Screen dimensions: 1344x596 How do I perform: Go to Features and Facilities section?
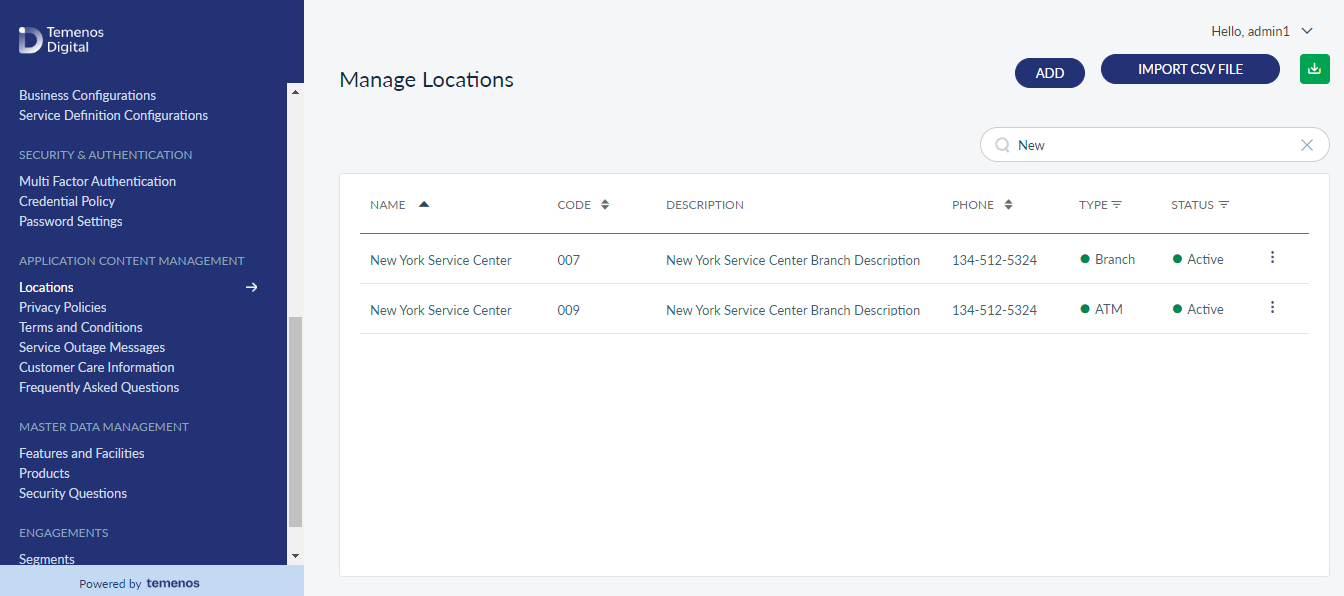(x=82, y=453)
